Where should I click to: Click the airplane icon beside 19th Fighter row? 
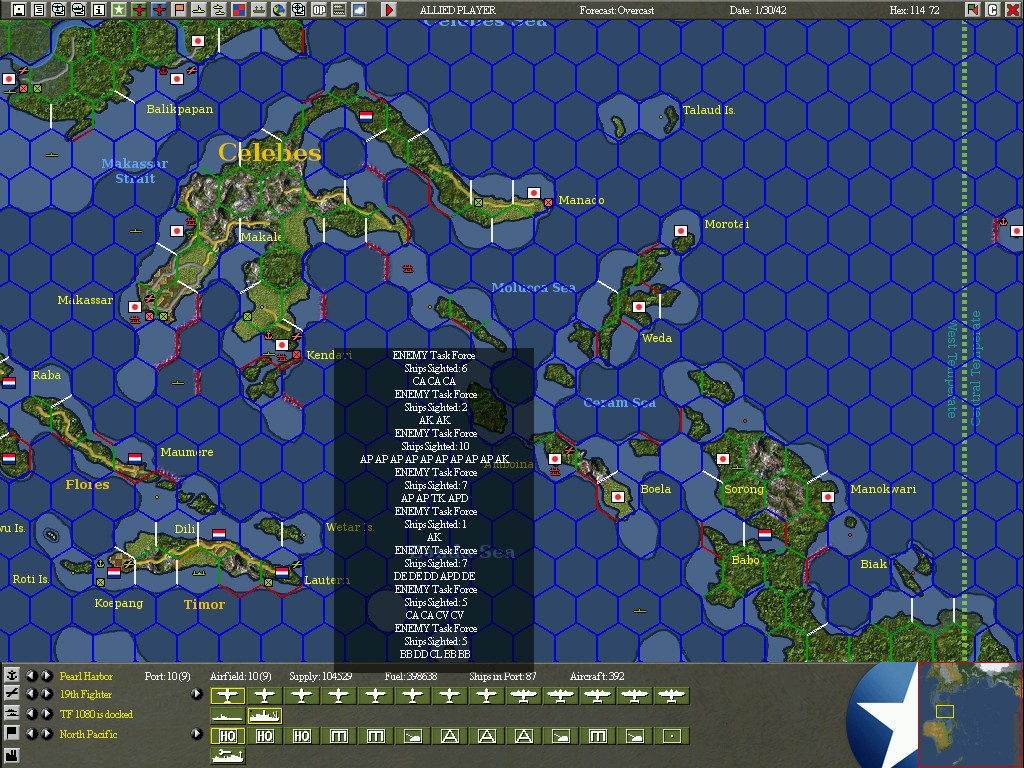coord(12,694)
